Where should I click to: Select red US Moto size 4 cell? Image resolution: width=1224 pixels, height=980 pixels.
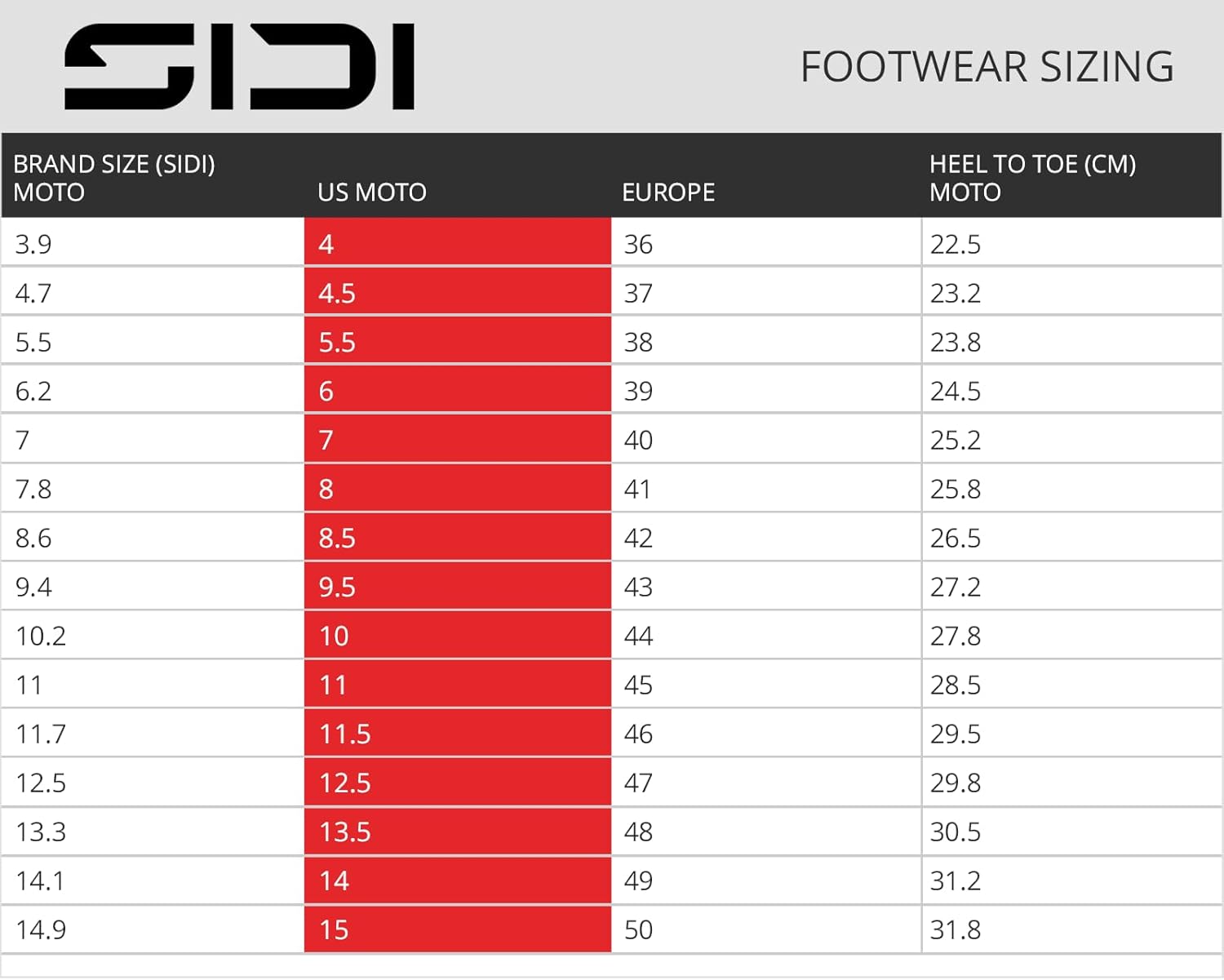(457, 243)
